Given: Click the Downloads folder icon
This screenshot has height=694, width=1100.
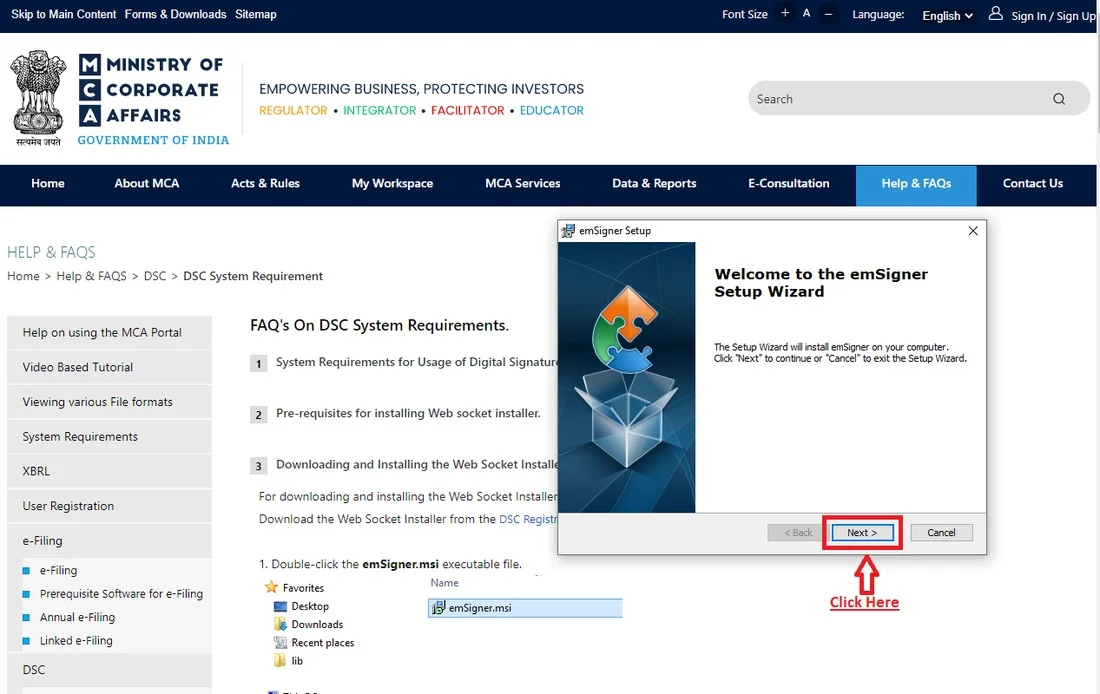Looking at the screenshot, I should (280, 624).
